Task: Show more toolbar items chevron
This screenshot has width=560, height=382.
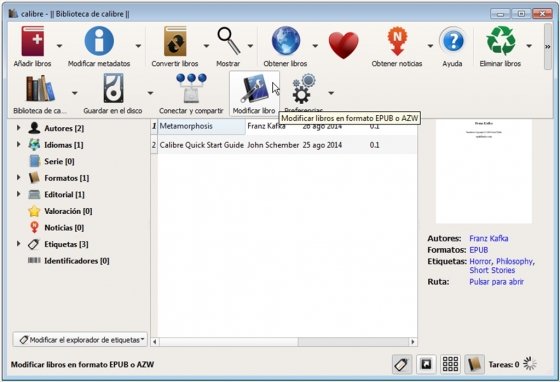Action: point(548,47)
